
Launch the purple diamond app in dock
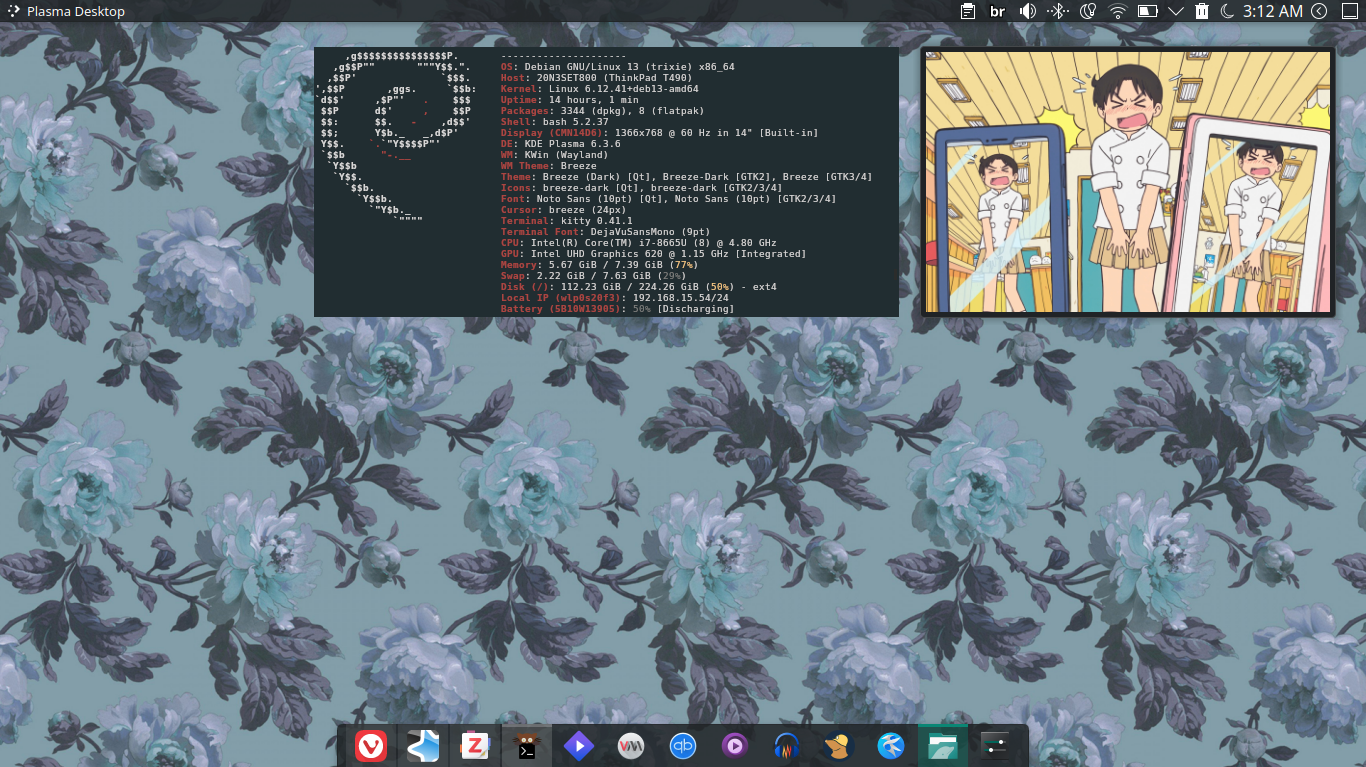(x=579, y=745)
